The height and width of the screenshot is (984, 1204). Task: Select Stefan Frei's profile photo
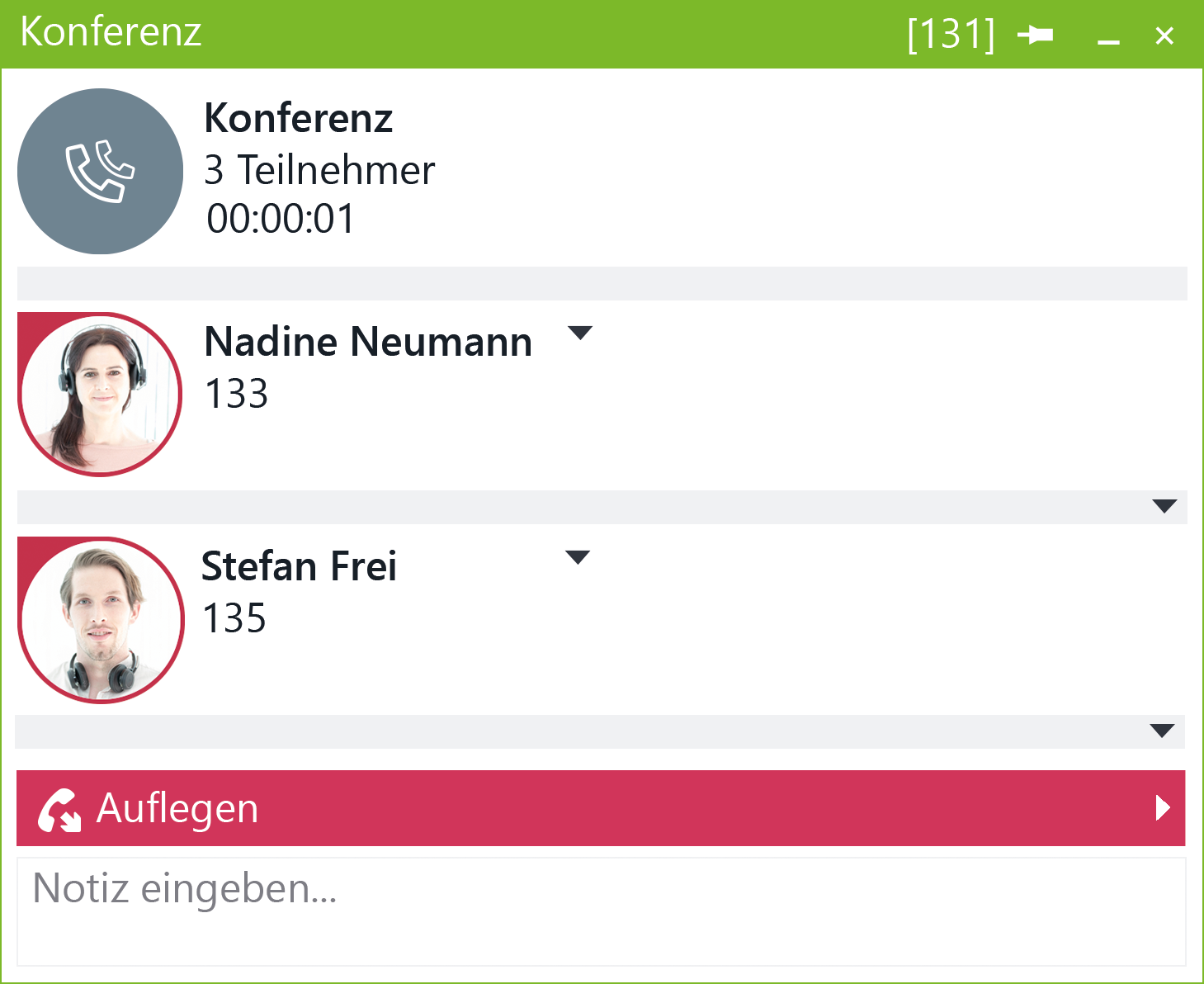[x=100, y=620]
